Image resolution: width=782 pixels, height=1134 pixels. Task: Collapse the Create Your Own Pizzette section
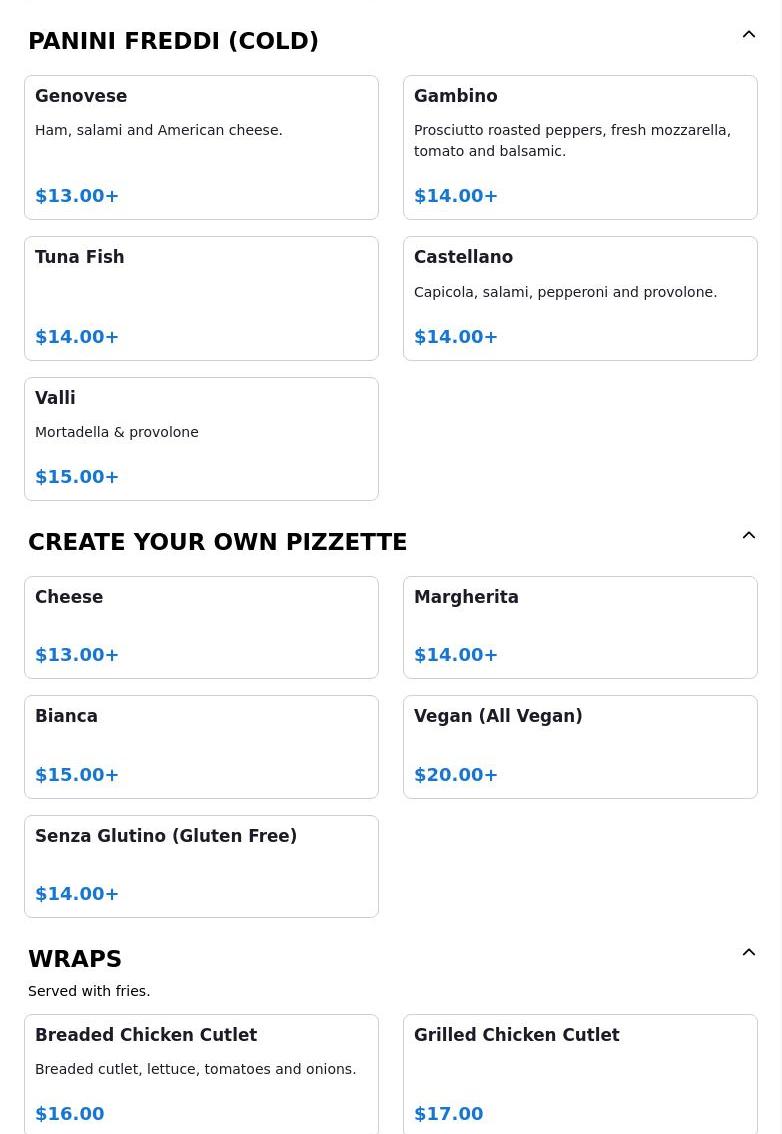(749, 535)
